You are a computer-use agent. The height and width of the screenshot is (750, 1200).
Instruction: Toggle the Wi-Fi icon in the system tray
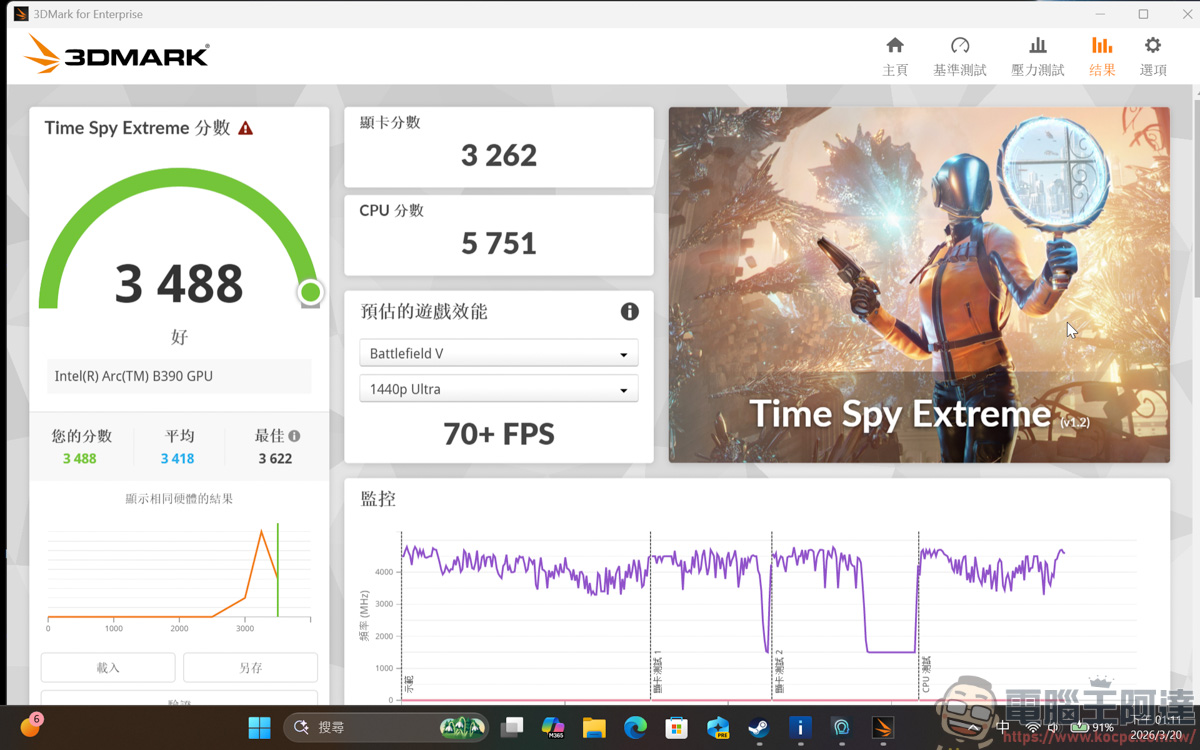(x=1033, y=727)
